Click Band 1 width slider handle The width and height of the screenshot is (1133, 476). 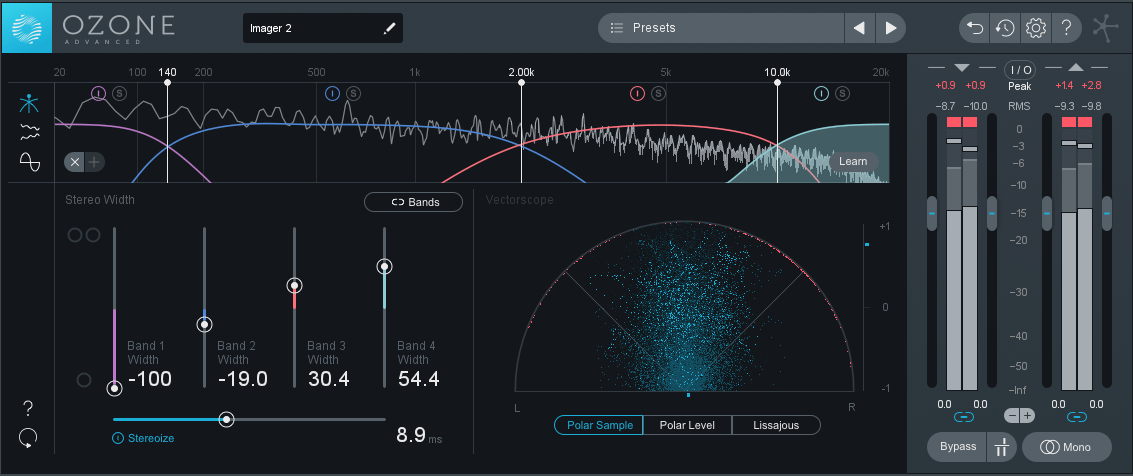(114, 389)
